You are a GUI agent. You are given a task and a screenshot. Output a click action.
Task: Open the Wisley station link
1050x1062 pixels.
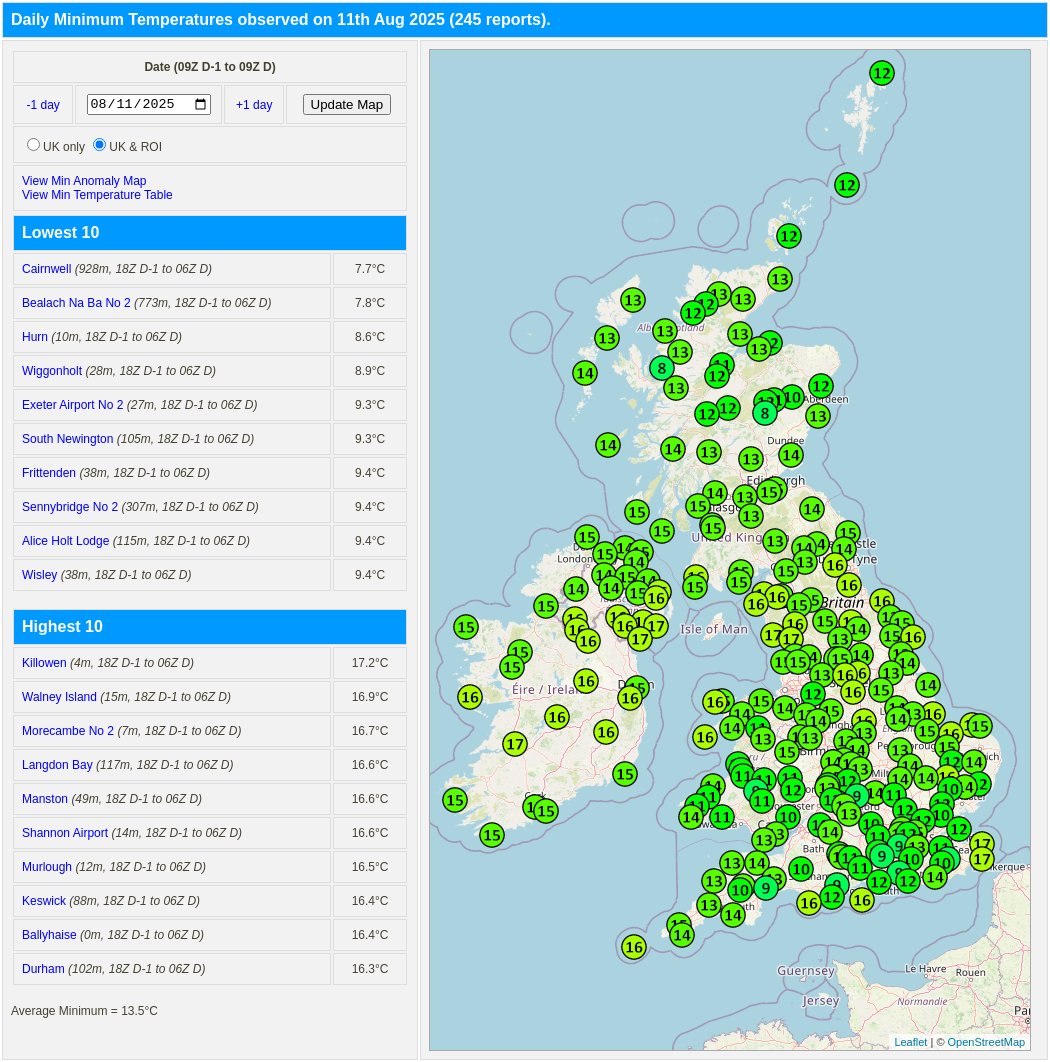click(x=39, y=575)
